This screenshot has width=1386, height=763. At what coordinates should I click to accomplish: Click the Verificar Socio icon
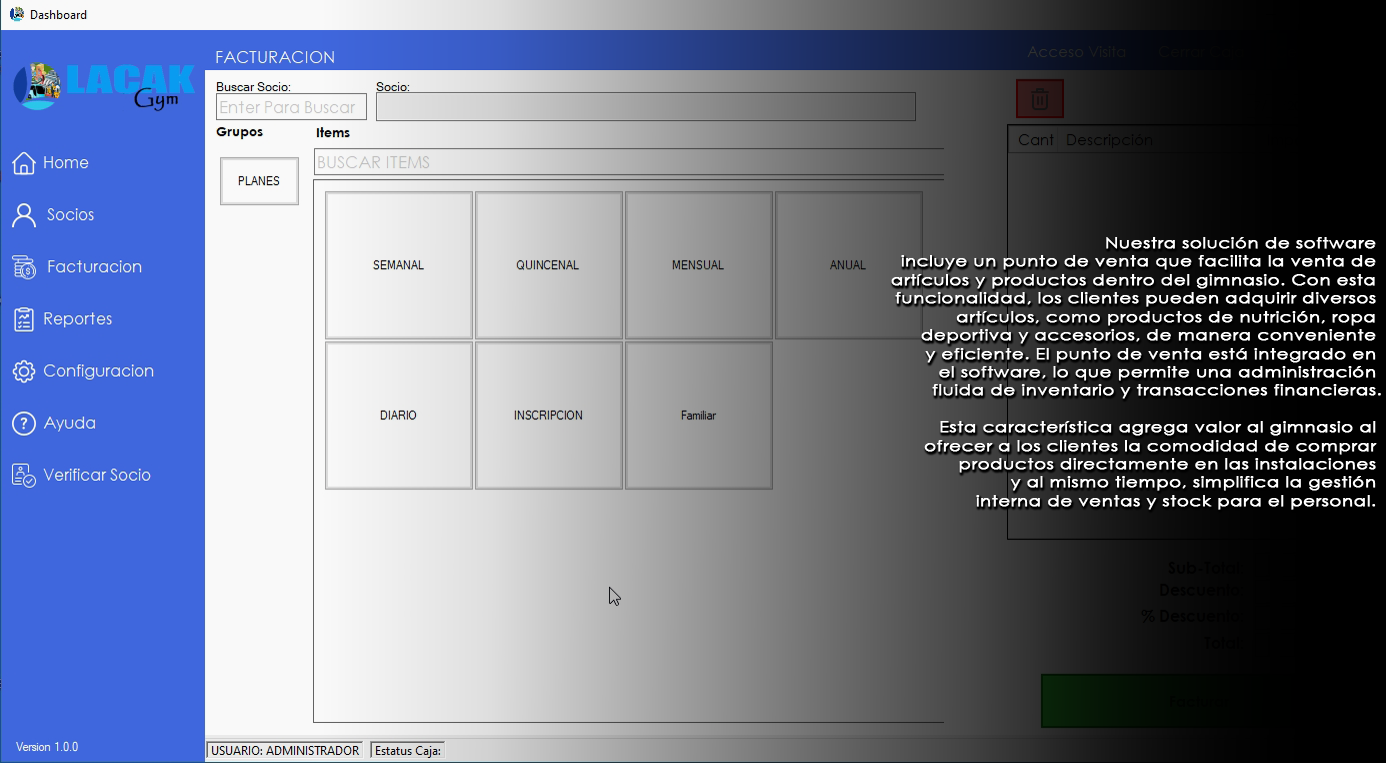(x=24, y=475)
